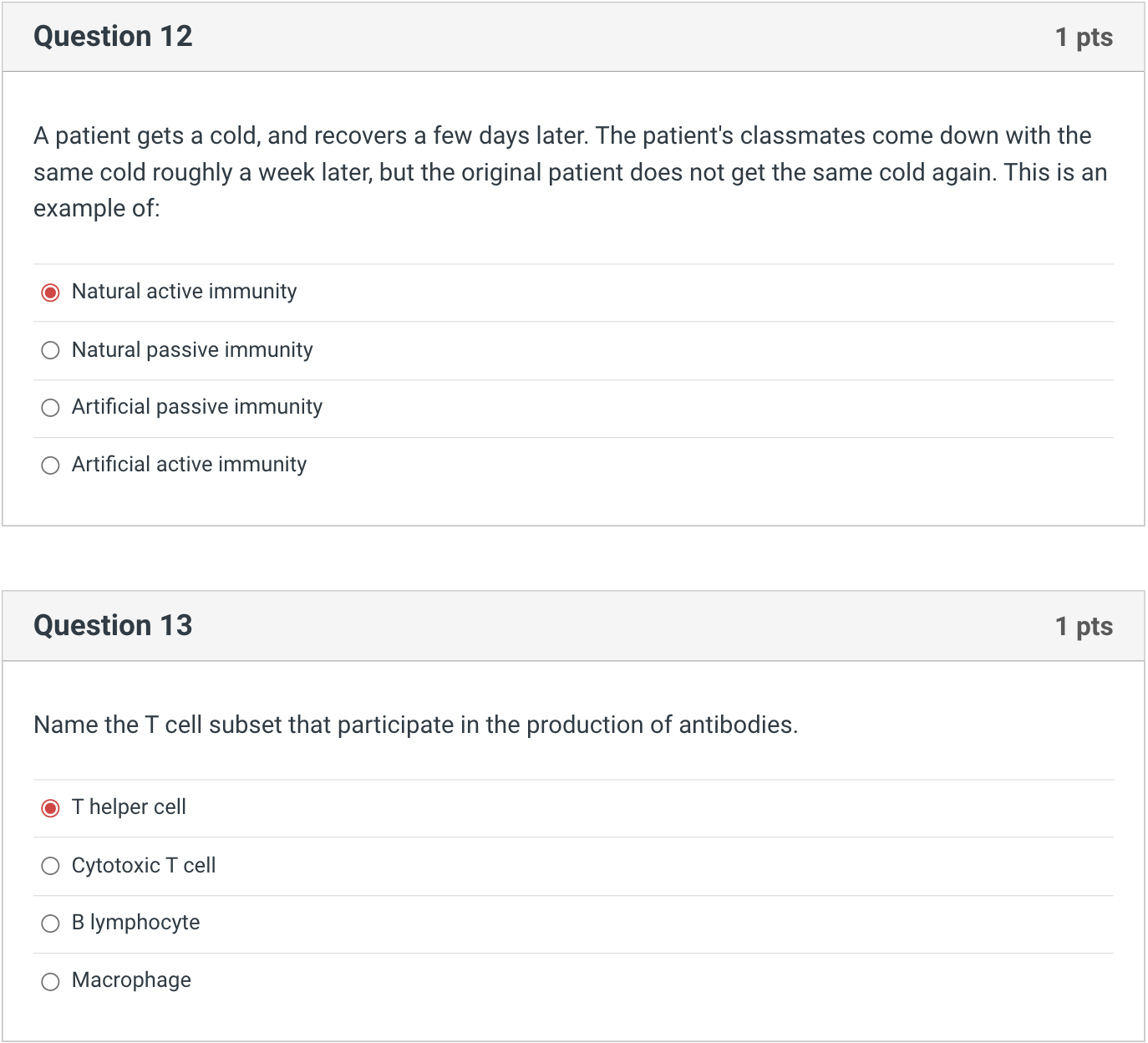Choose the Natural passive immunity radio circle
This screenshot has width=1148, height=1043.
click(51, 350)
